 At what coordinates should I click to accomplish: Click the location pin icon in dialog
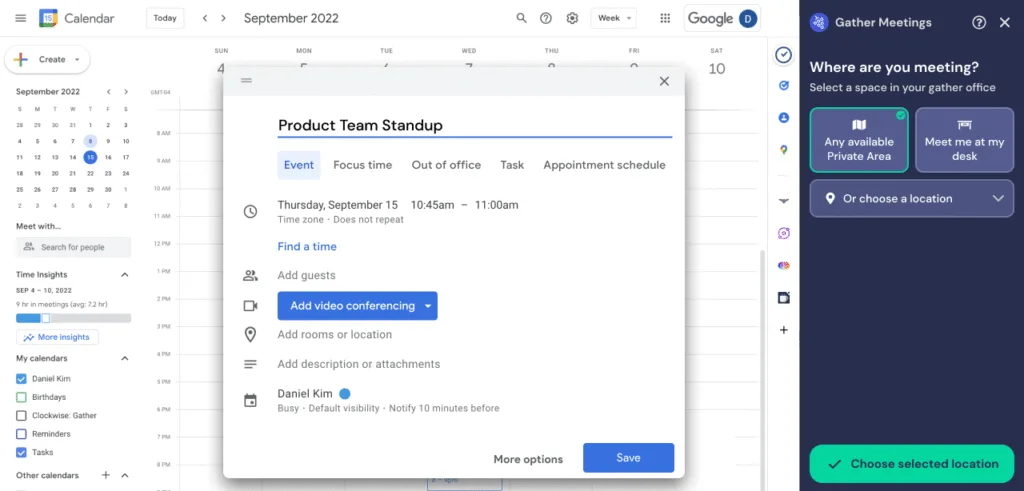click(x=250, y=335)
